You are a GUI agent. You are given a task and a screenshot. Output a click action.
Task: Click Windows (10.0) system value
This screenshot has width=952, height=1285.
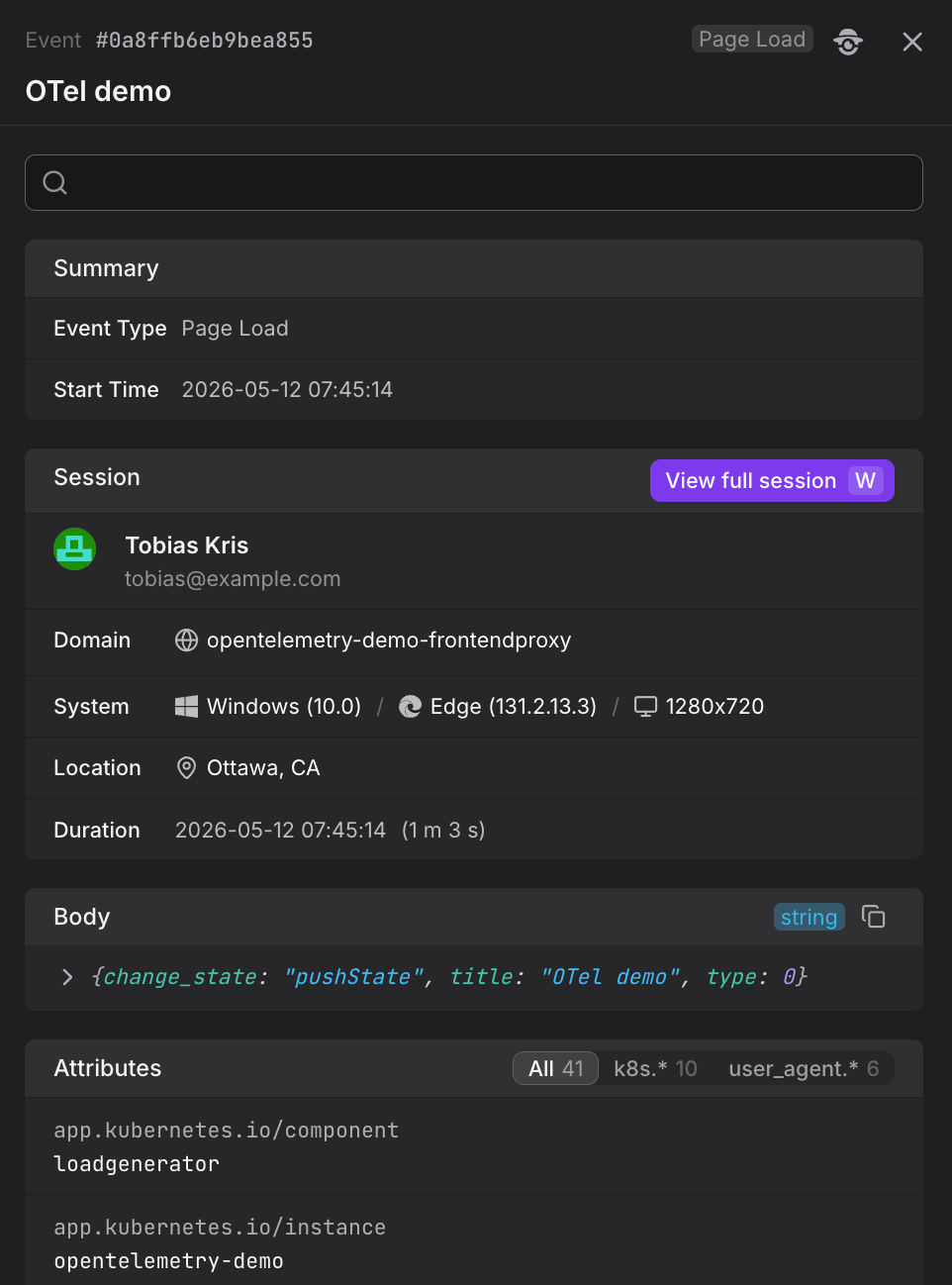pyautogui.click(x=284, y=706)
